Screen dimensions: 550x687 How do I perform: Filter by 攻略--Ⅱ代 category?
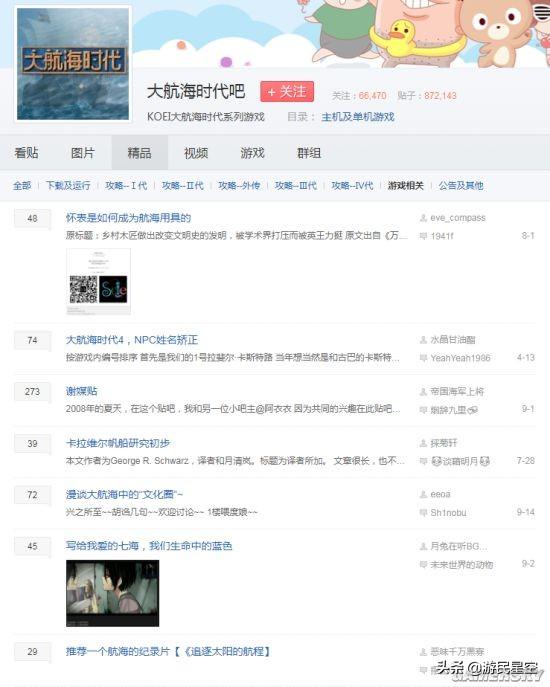(x=183, y=186)
